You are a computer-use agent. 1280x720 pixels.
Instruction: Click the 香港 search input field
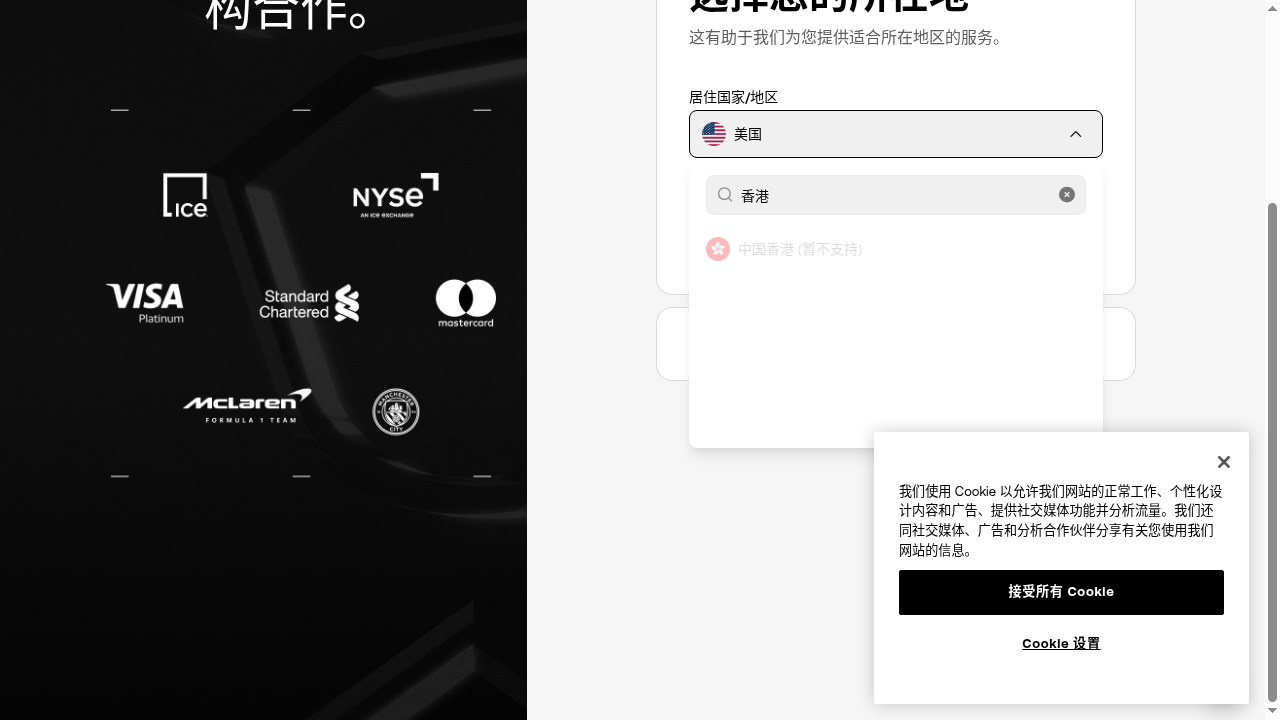pos(896,195)
